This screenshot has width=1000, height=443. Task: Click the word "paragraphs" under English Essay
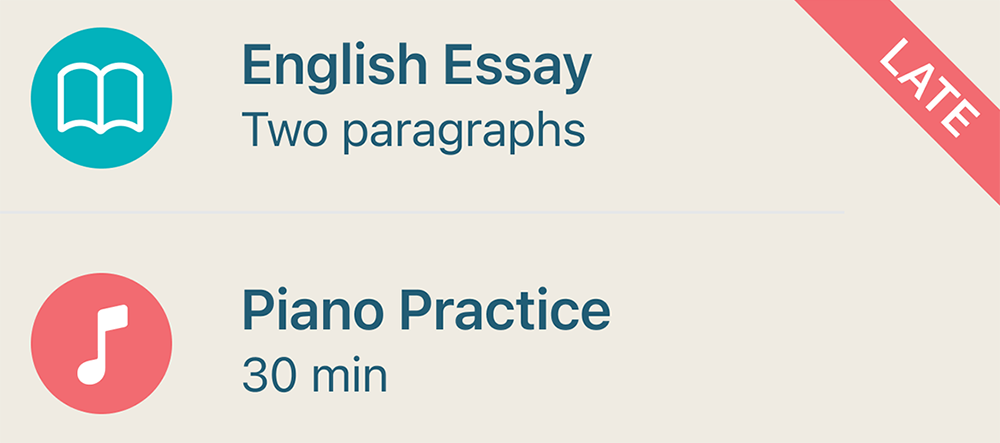tap(479, 133)
